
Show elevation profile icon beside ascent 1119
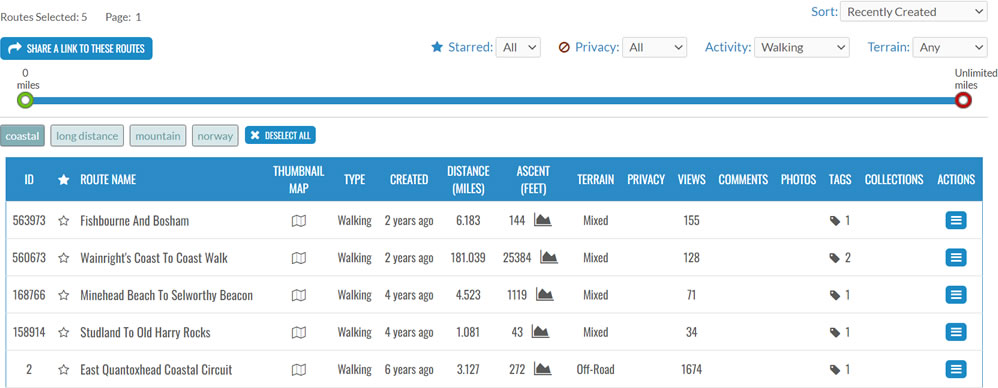pos(544,294)
